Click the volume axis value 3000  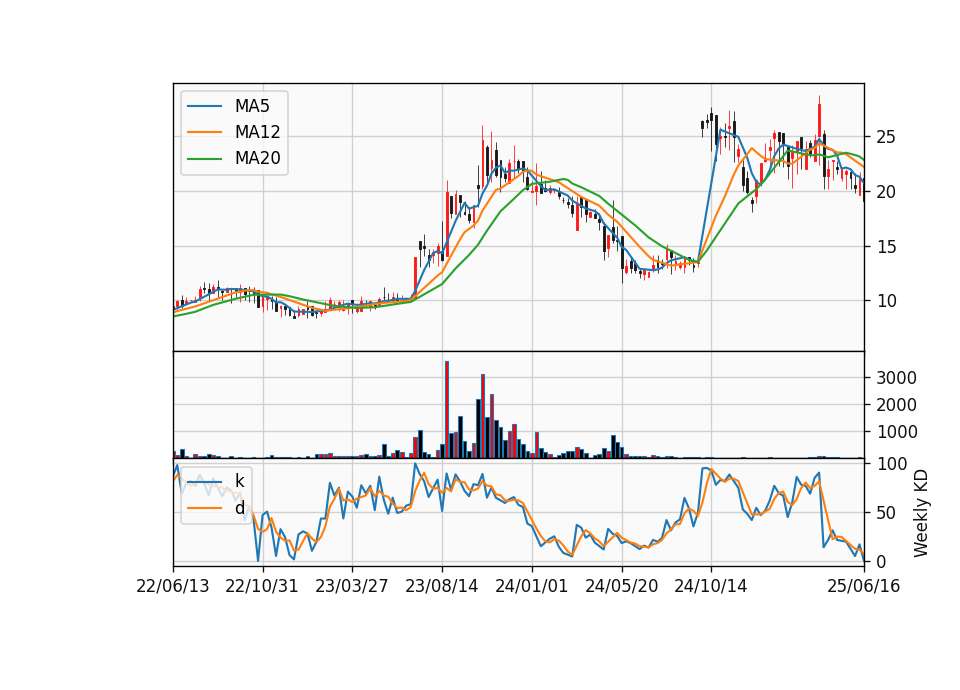[x=896, y=378]
